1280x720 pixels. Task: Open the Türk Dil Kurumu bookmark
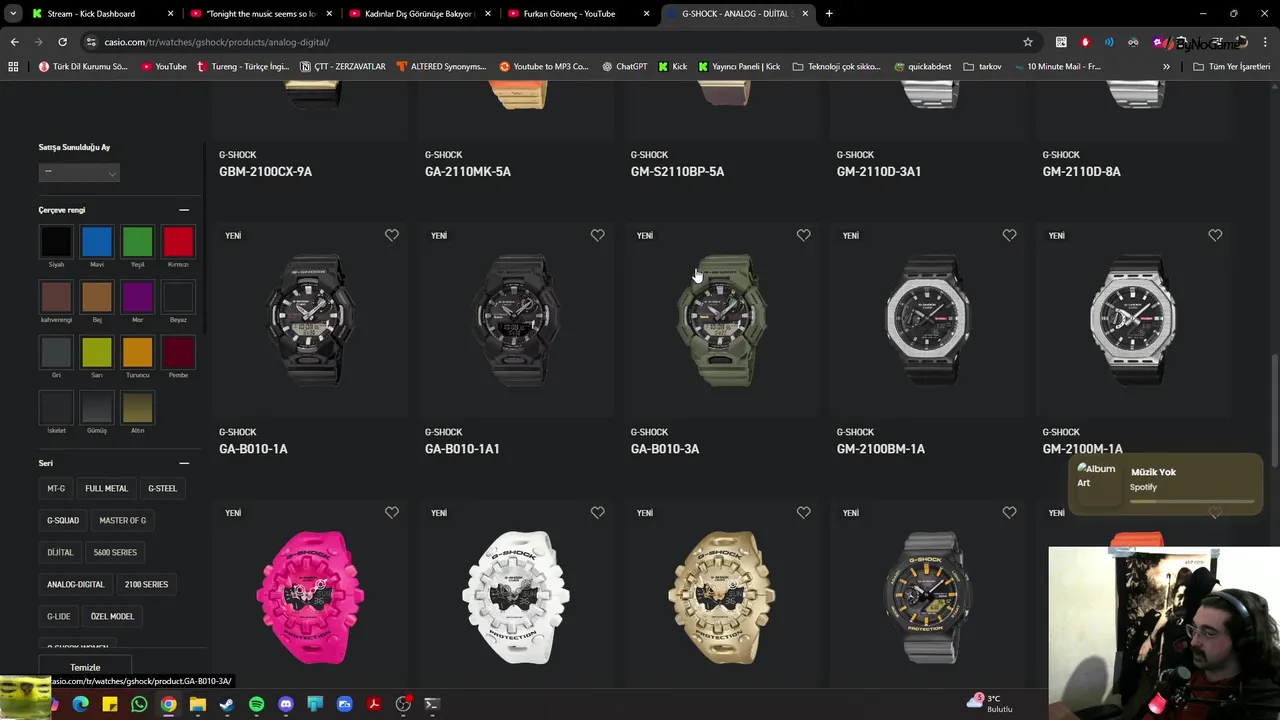pyautogui.click(x=83, y=66)
